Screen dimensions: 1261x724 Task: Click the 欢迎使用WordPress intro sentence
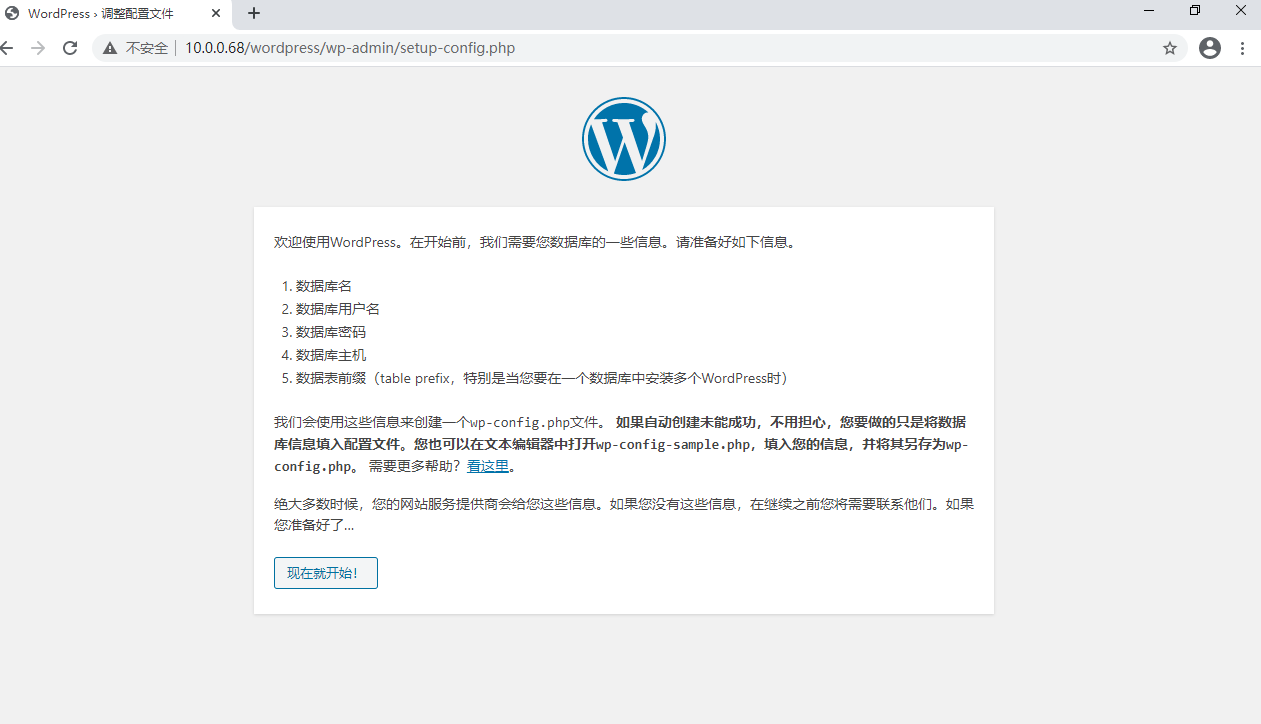(x=537, y=242)
